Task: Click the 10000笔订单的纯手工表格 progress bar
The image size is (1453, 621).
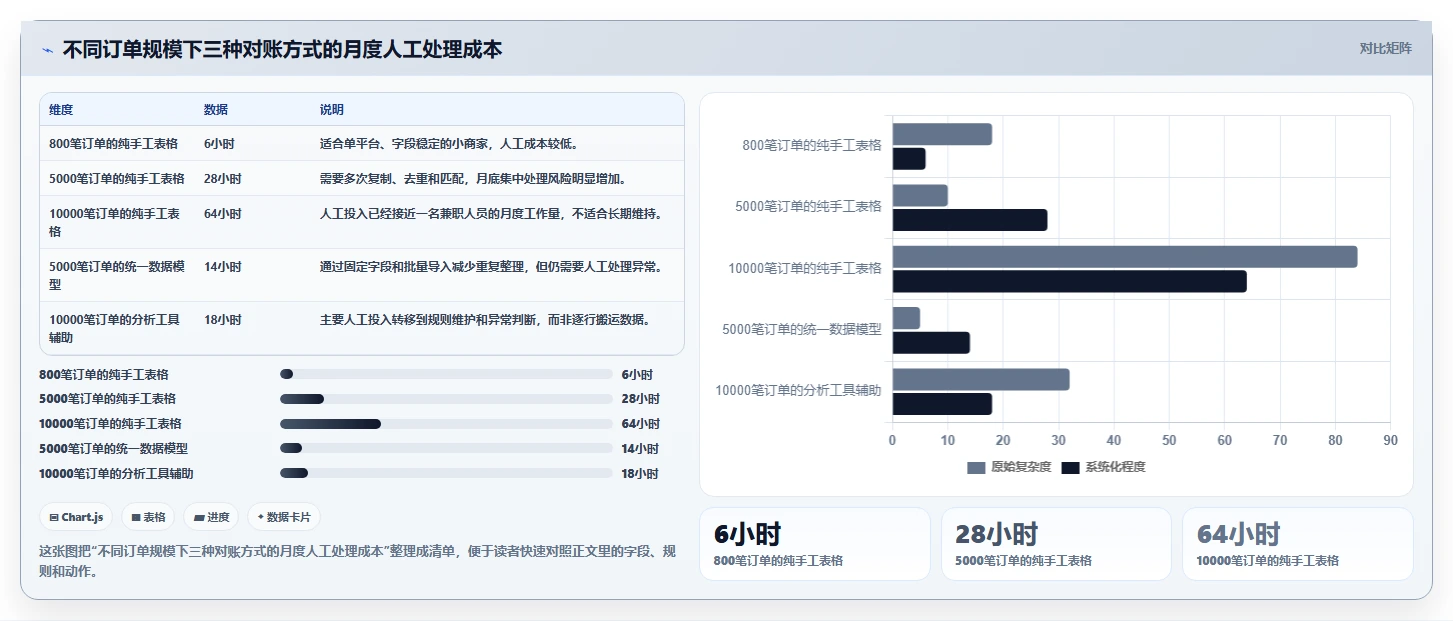Action: pyautogui.click(x=446, y=423)
